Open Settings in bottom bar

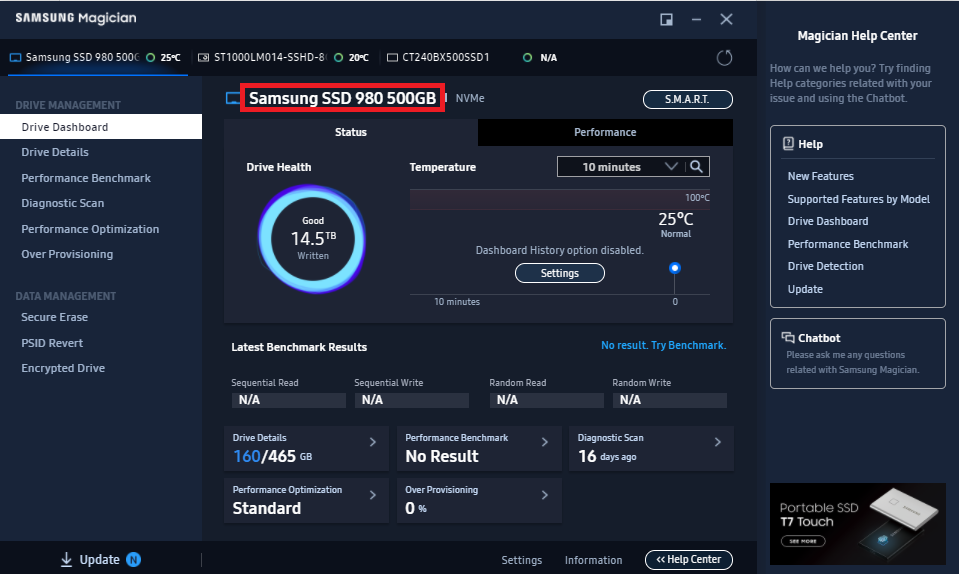tap(522, 560)
